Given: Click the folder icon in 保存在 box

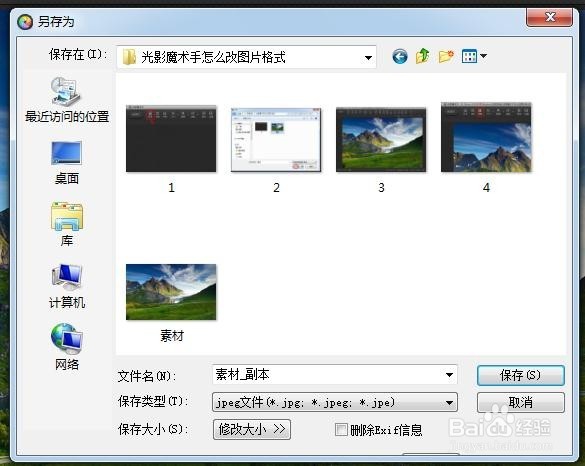Looking at the screenshot, I should pyautogui.click(x=129, y=57).
